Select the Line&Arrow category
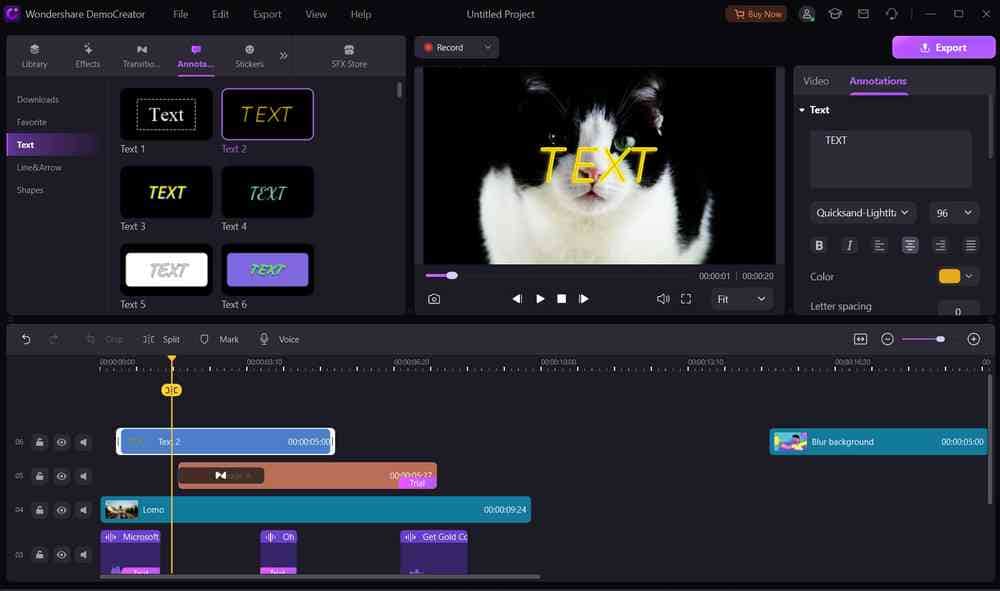The width and height of the screenshot is (1000, 591). click(40, 168)
